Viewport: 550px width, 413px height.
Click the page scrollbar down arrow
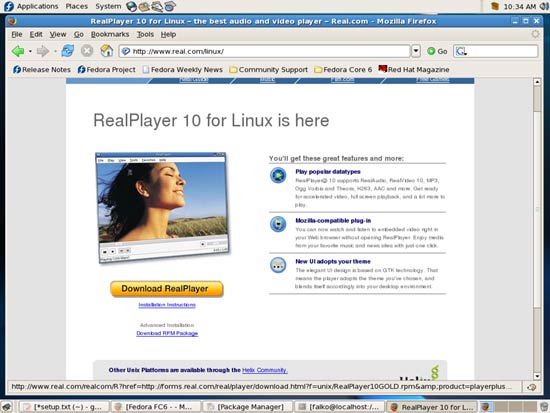point(537,376)
